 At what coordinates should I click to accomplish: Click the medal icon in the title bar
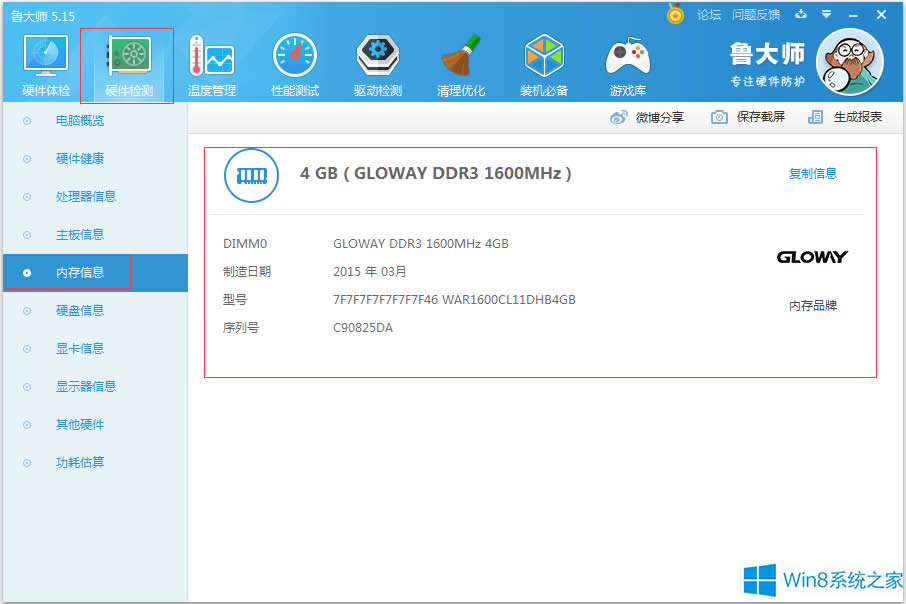[x=673, y=14]
